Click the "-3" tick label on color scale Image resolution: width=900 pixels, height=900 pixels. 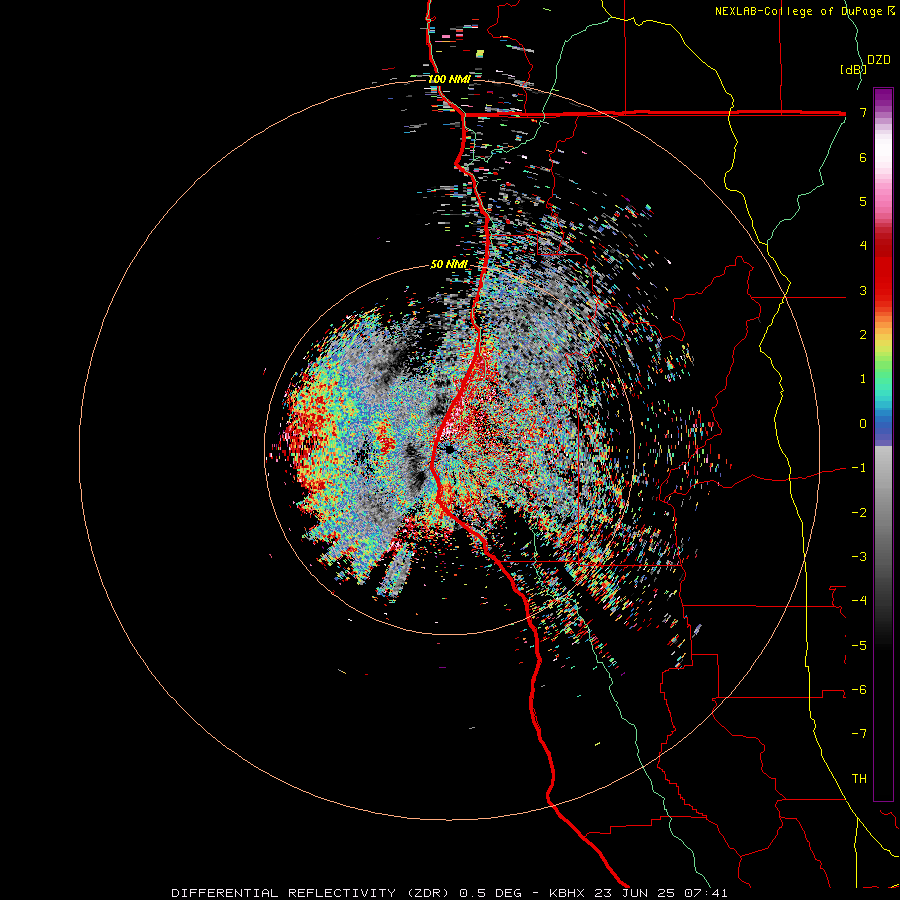pos(859,557)
